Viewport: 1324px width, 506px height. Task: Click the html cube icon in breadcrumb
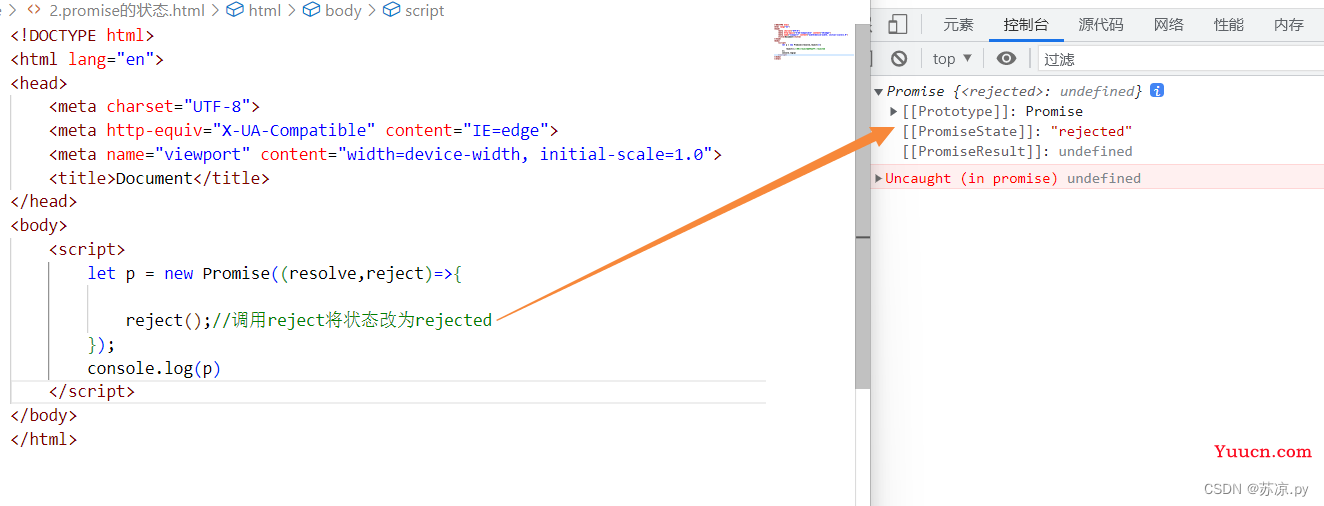[x=235, y=10]
